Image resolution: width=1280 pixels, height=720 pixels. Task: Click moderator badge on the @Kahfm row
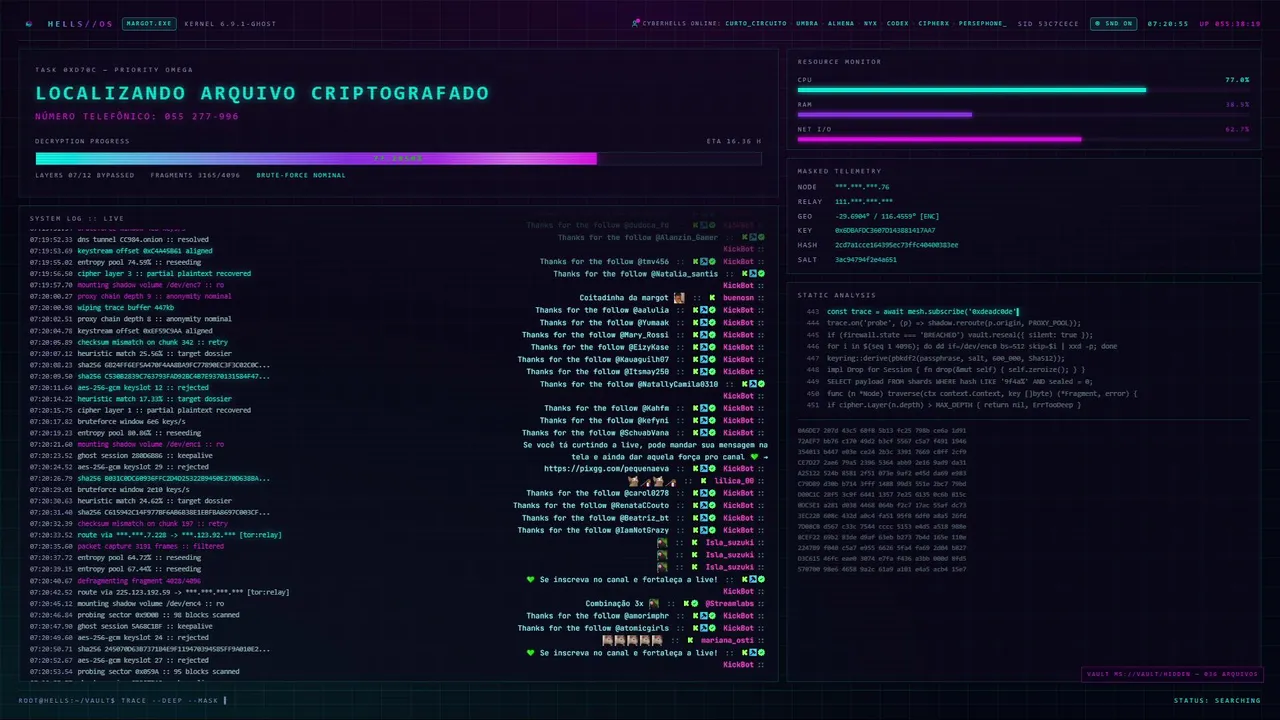(704, 408)
